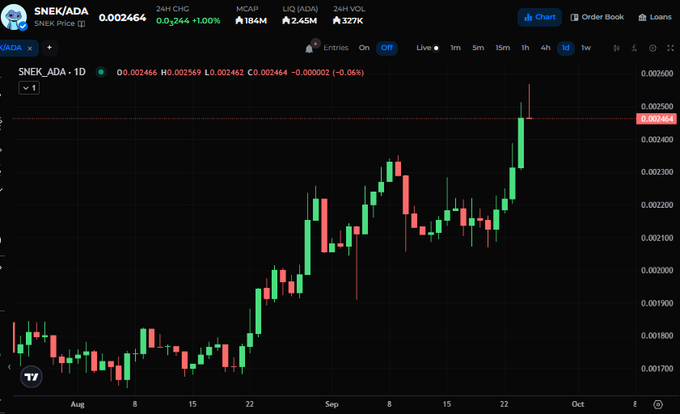Click the SNEK Price label
The image size is (680, 414).
[x=55, y=23]
